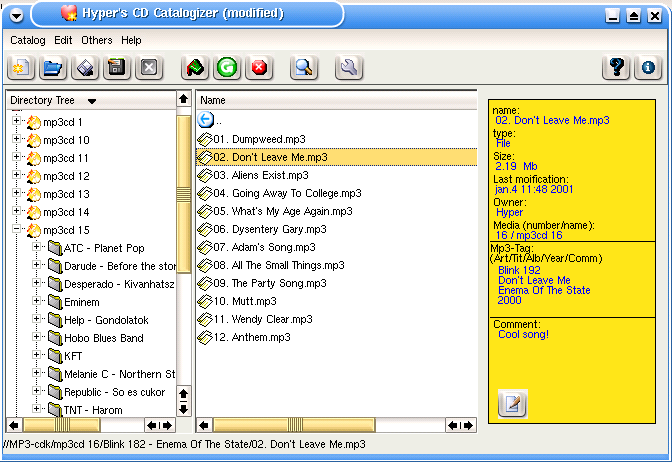
Task: Click the New catalog toolbar icon
Action: click(x=21, y=67)
